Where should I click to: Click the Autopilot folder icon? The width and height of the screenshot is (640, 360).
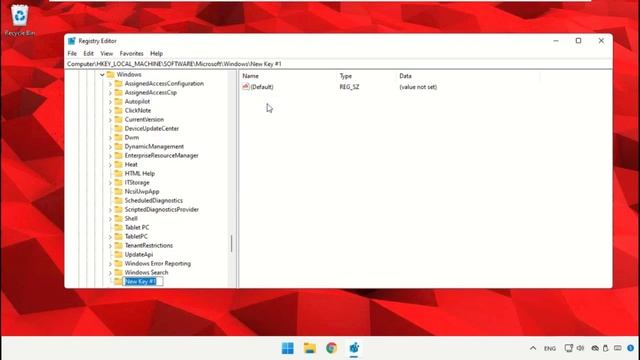pos(118,101)
